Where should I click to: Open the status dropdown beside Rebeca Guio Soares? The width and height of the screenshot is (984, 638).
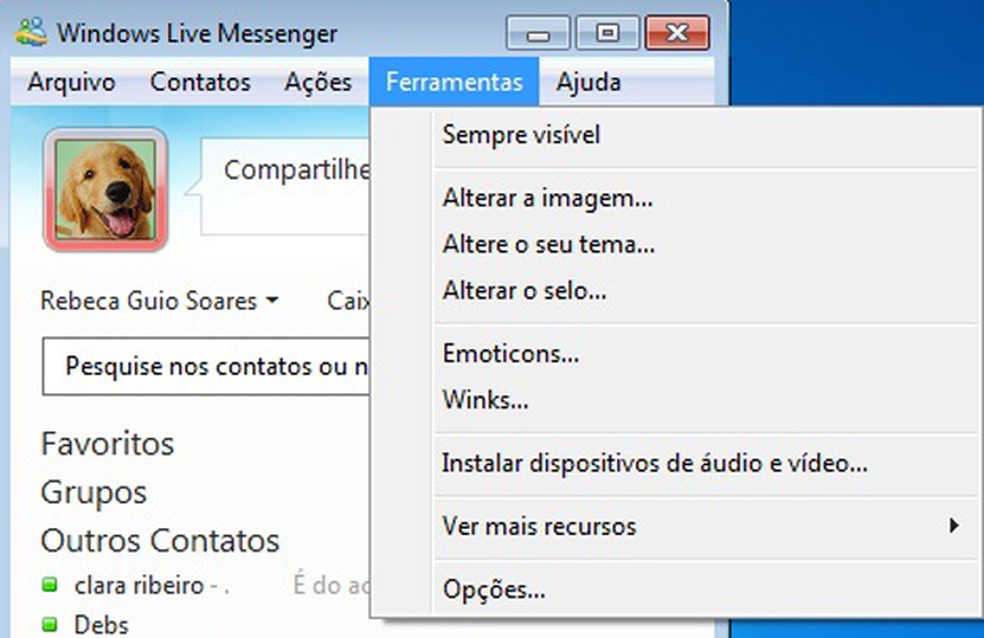coord(272,300)
